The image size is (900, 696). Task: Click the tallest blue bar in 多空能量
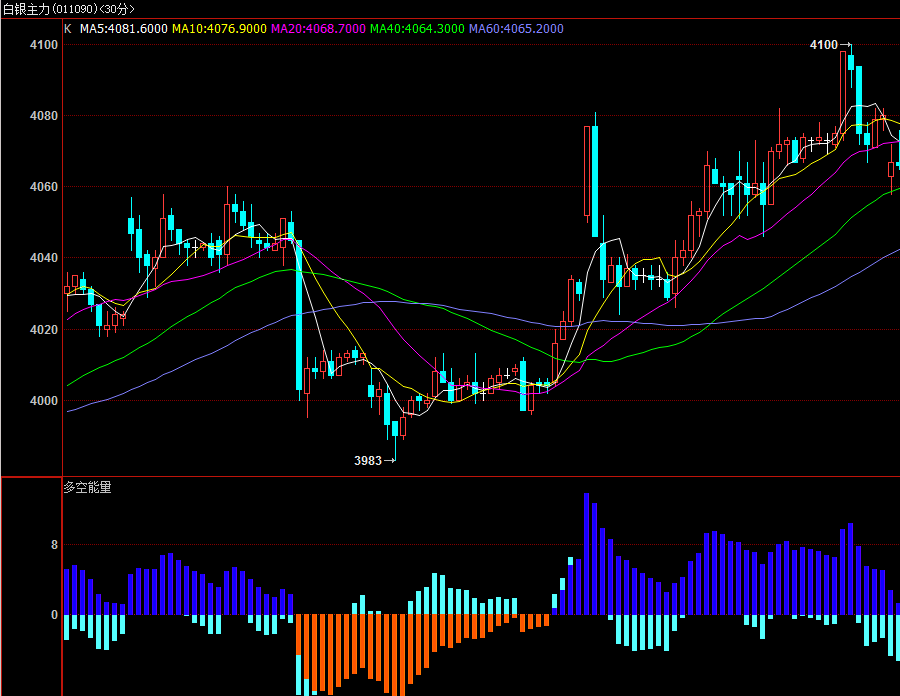(587, 554)
